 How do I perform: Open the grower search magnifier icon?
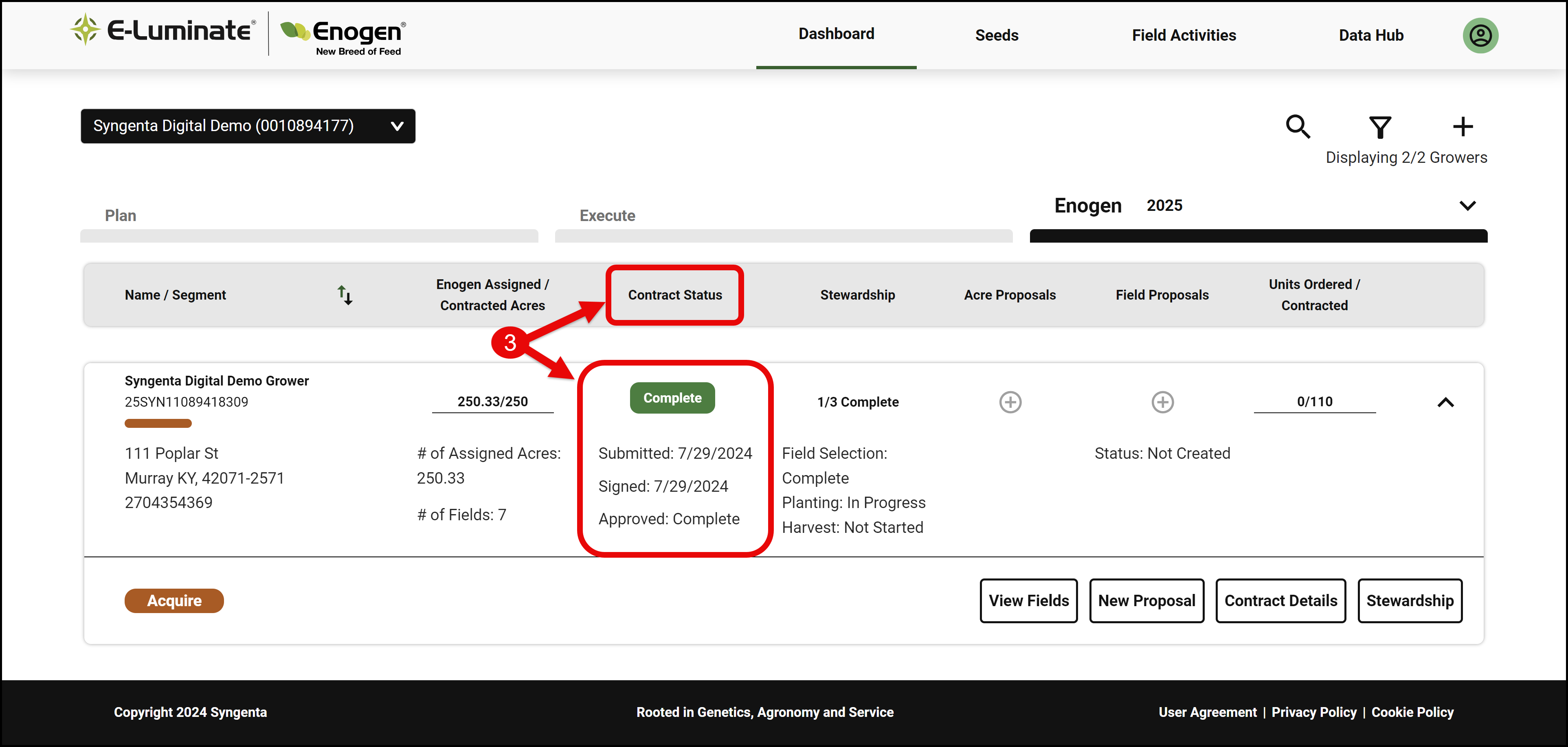(1297, 127)
